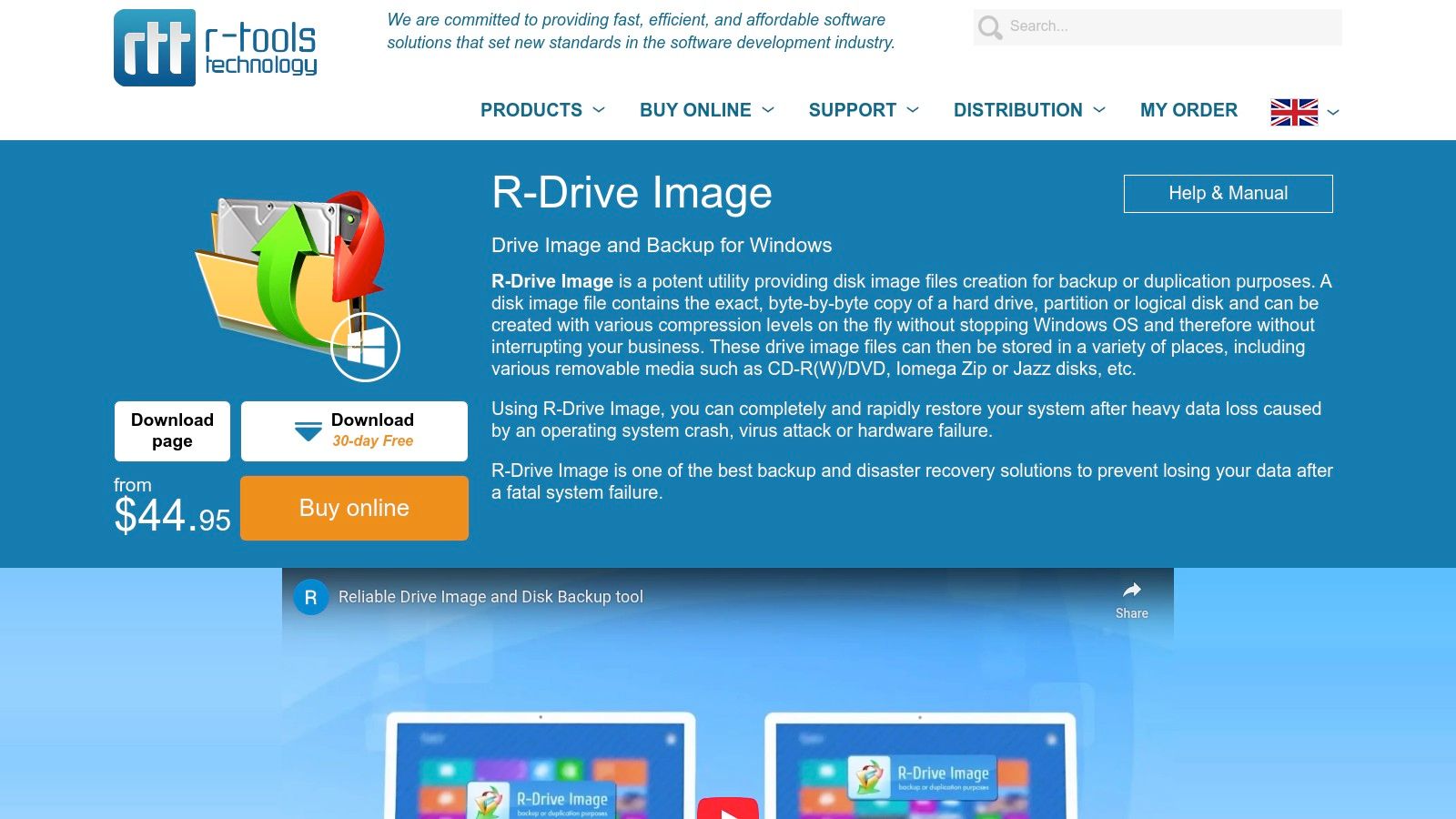
Task: Click 'Drive Image and Backup for Windows' subtitle
Action: (x=662, y=246)
